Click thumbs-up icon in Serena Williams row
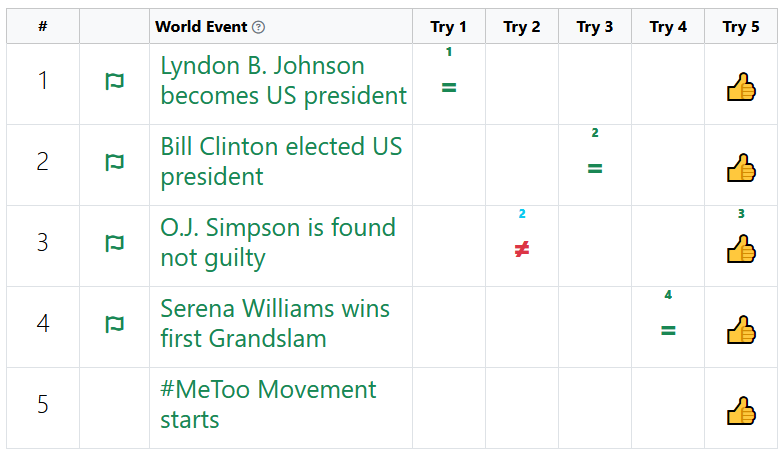Screen dimensions: 782x460 (741, 330)
